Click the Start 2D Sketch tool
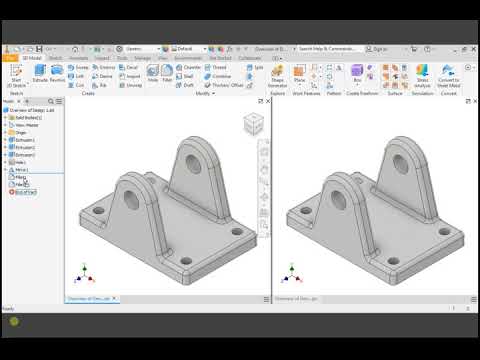This screenshot has width=480, height=360. tap(16, 76)
